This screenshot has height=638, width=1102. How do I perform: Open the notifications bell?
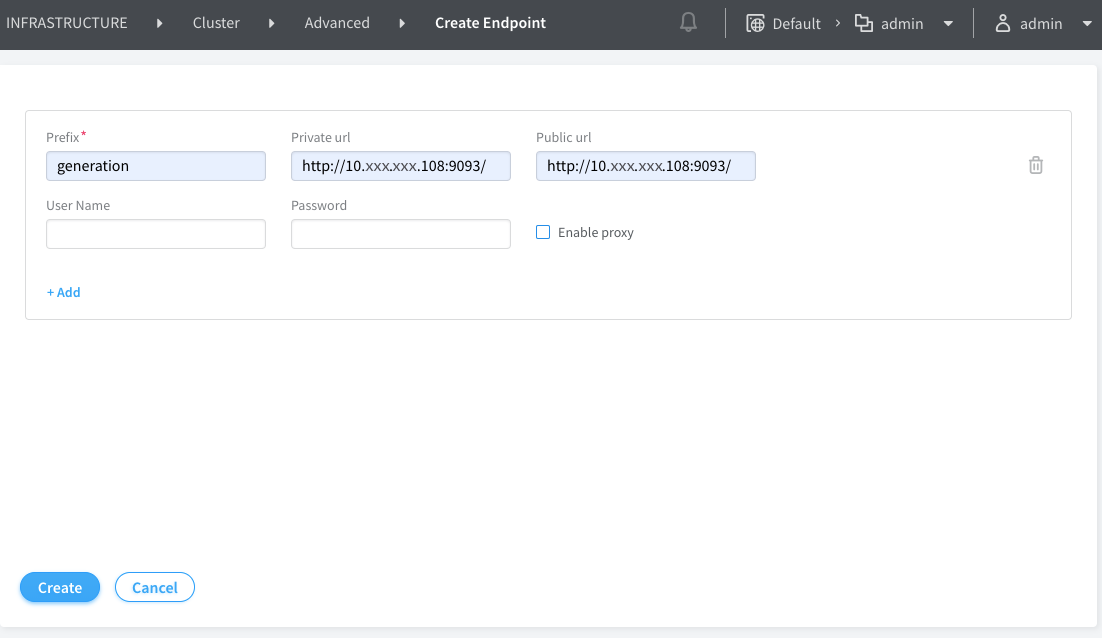point(688,23)
